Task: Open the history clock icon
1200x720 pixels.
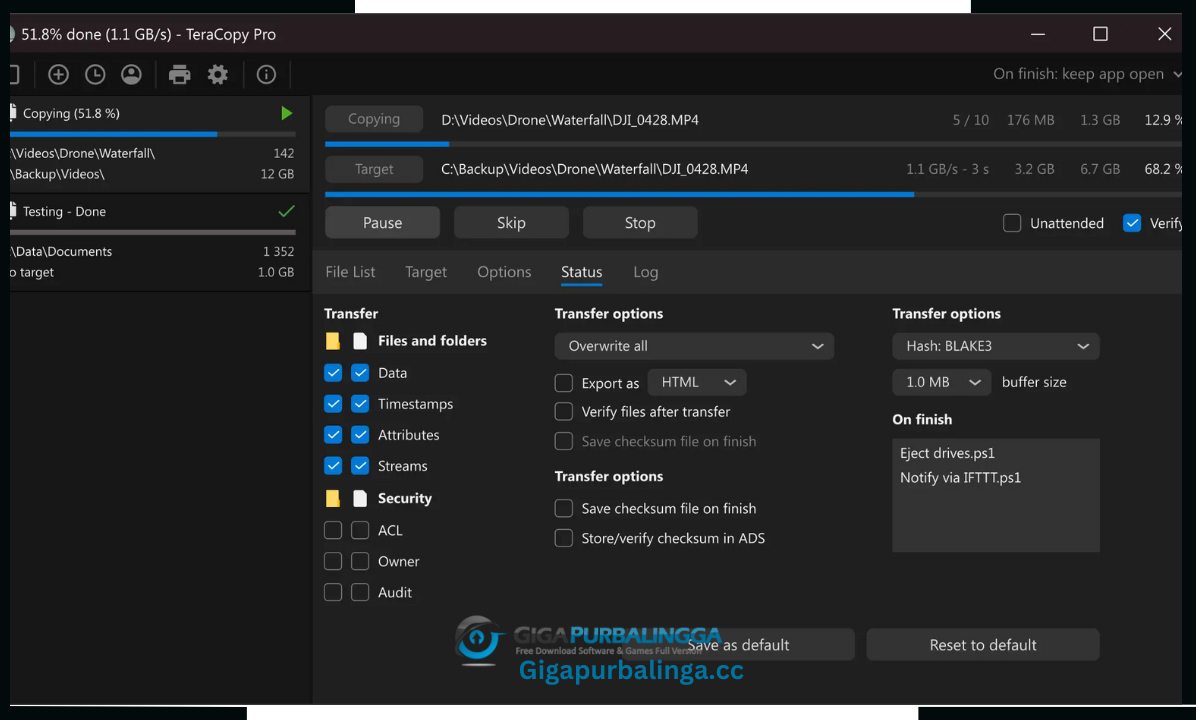Action: 95,74
